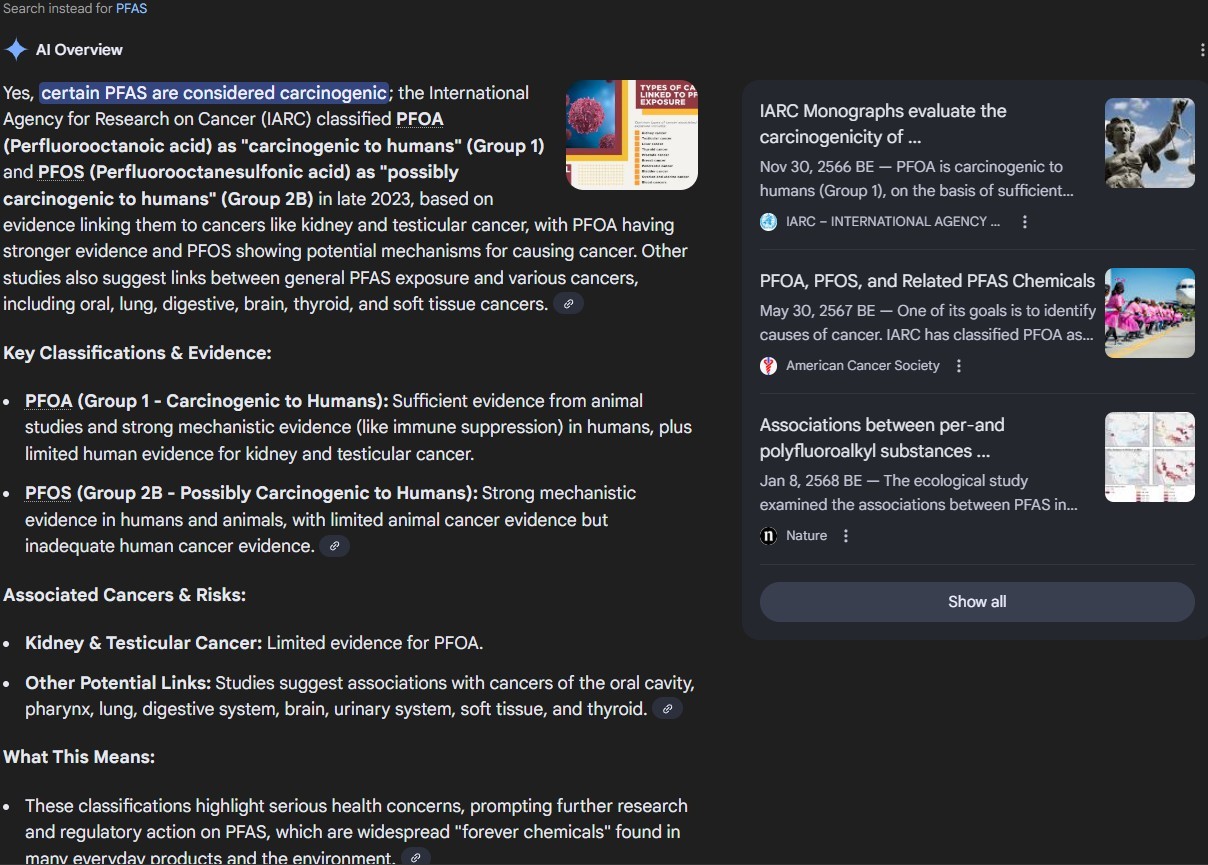Open the three-dot menu beside IARC International Agency source
The image size is (1208, 865).
tap(1024, 222)
